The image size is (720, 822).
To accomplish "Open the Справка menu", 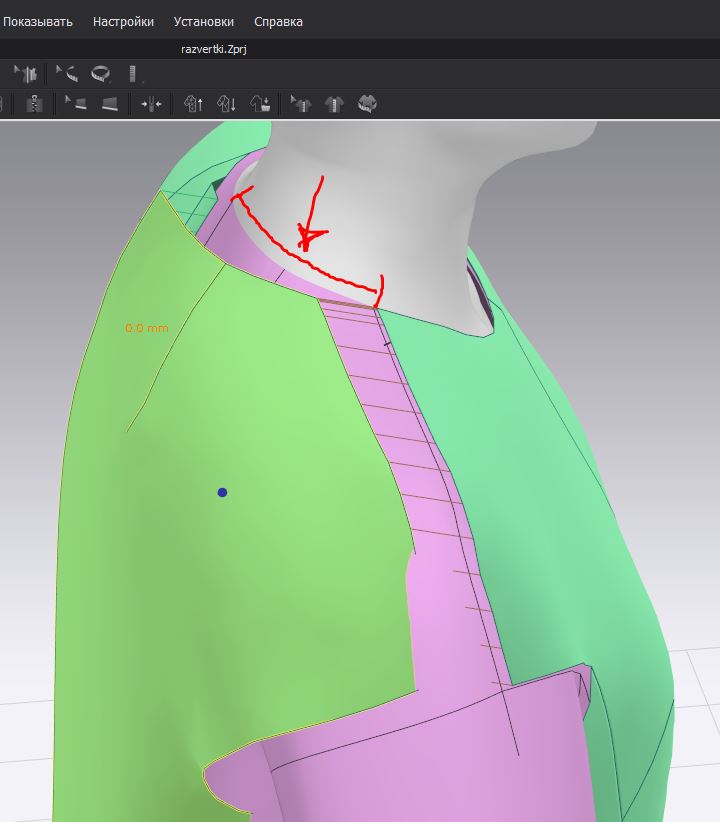I will [278, 22].
